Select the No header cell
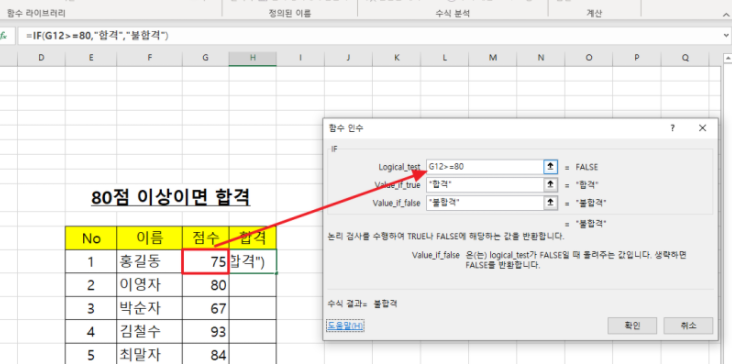Viewport: 732px width, 364px height. 91,238
